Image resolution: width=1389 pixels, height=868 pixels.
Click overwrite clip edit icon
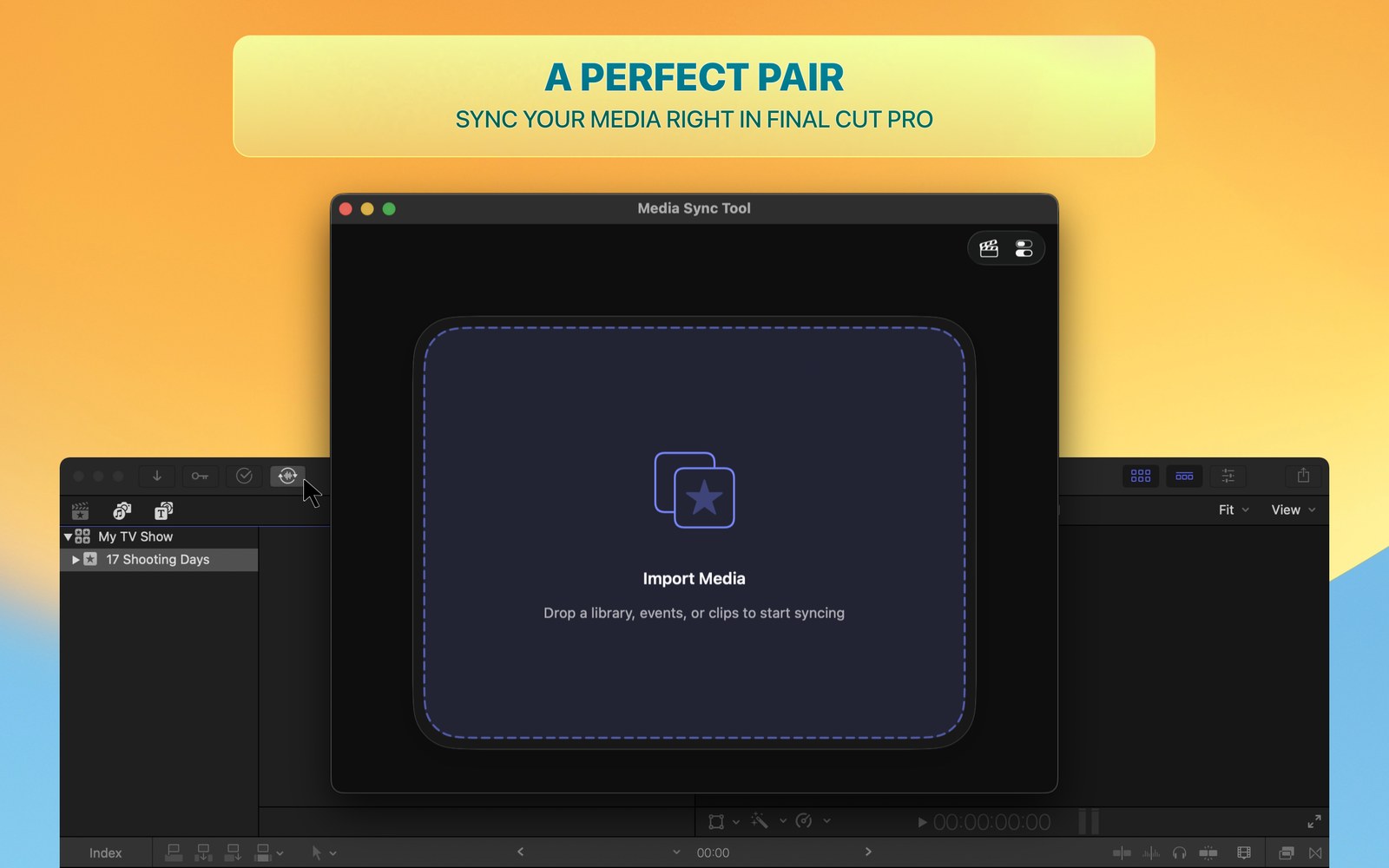[x=263, y=852]
